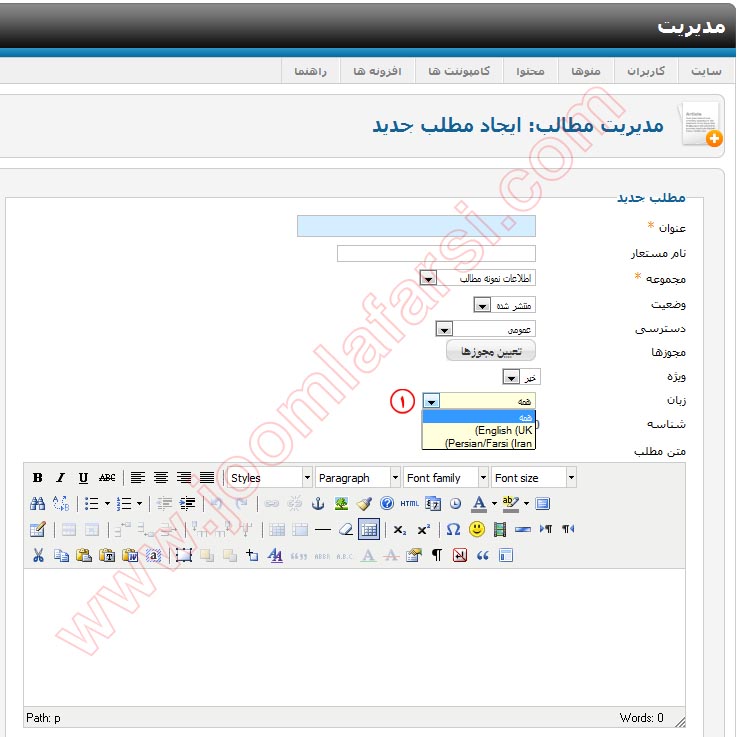Open the دسترسی access dropdown
This screenshot has height=737, width=738.
coord(486,328)
